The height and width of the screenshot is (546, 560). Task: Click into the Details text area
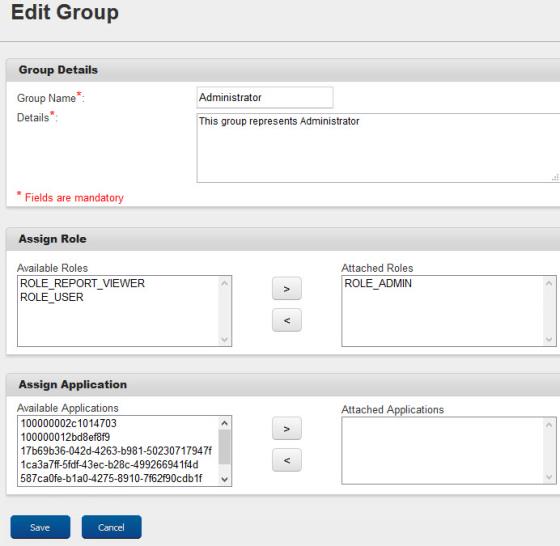coord(378,148)
